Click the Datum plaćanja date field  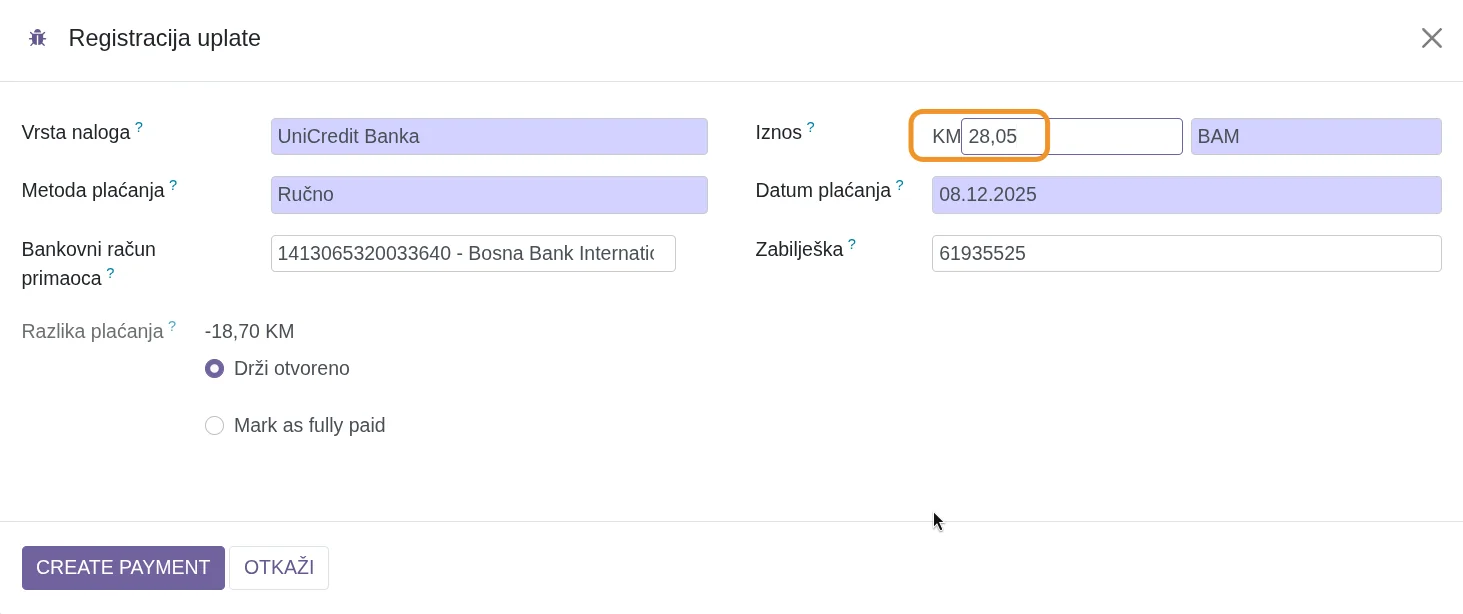pyautogui.click(x=1186, y=195)
